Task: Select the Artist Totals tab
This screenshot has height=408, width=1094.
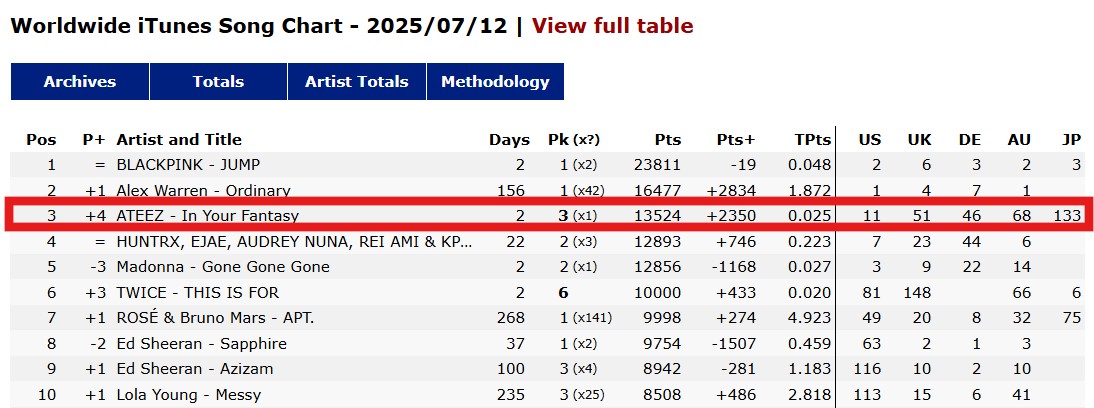Action: (357, 82)
